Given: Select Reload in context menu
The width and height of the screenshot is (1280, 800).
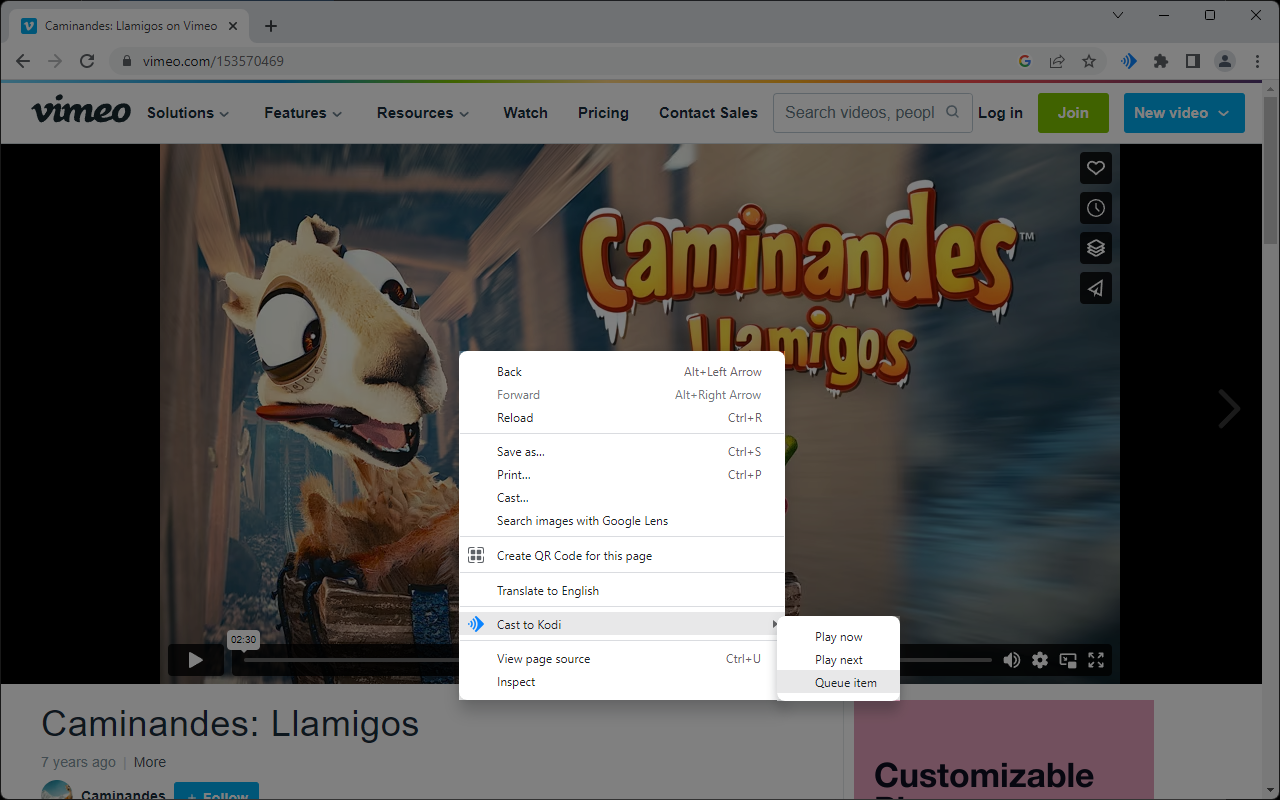Looking at the screenshot, I should pyautogui.click(x=622, y=418).
